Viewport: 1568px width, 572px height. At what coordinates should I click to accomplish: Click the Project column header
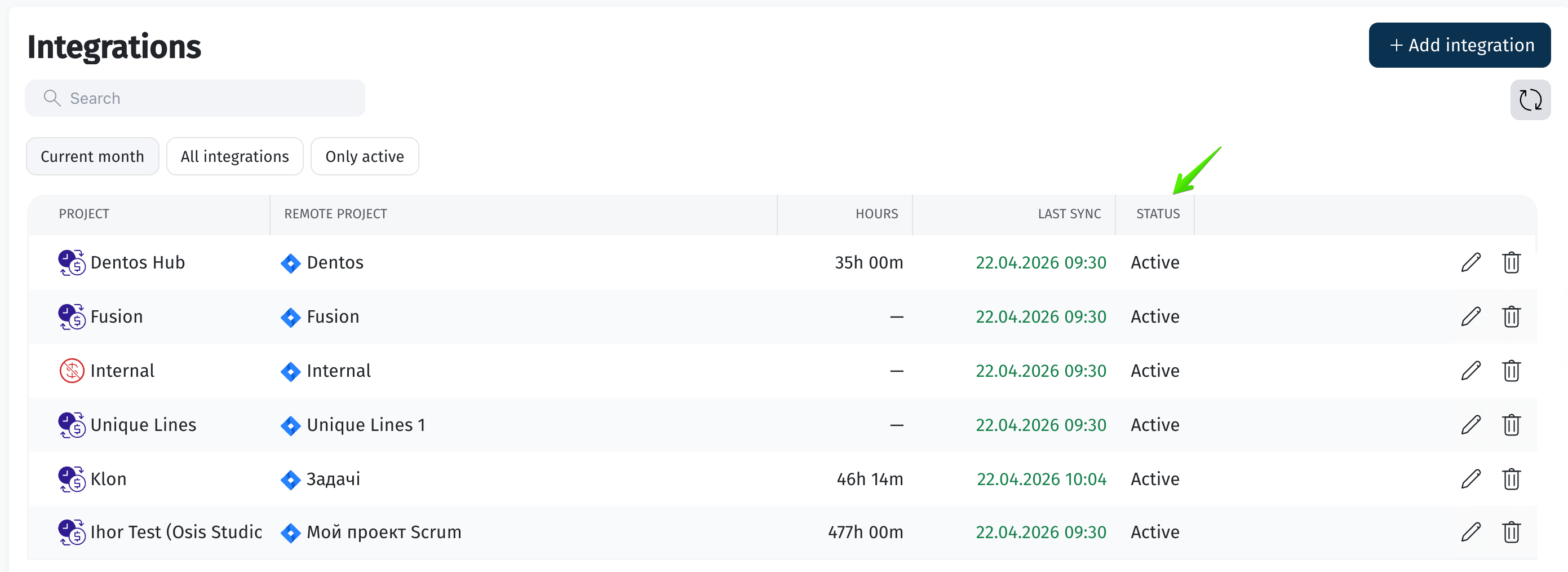click(84, 214)
